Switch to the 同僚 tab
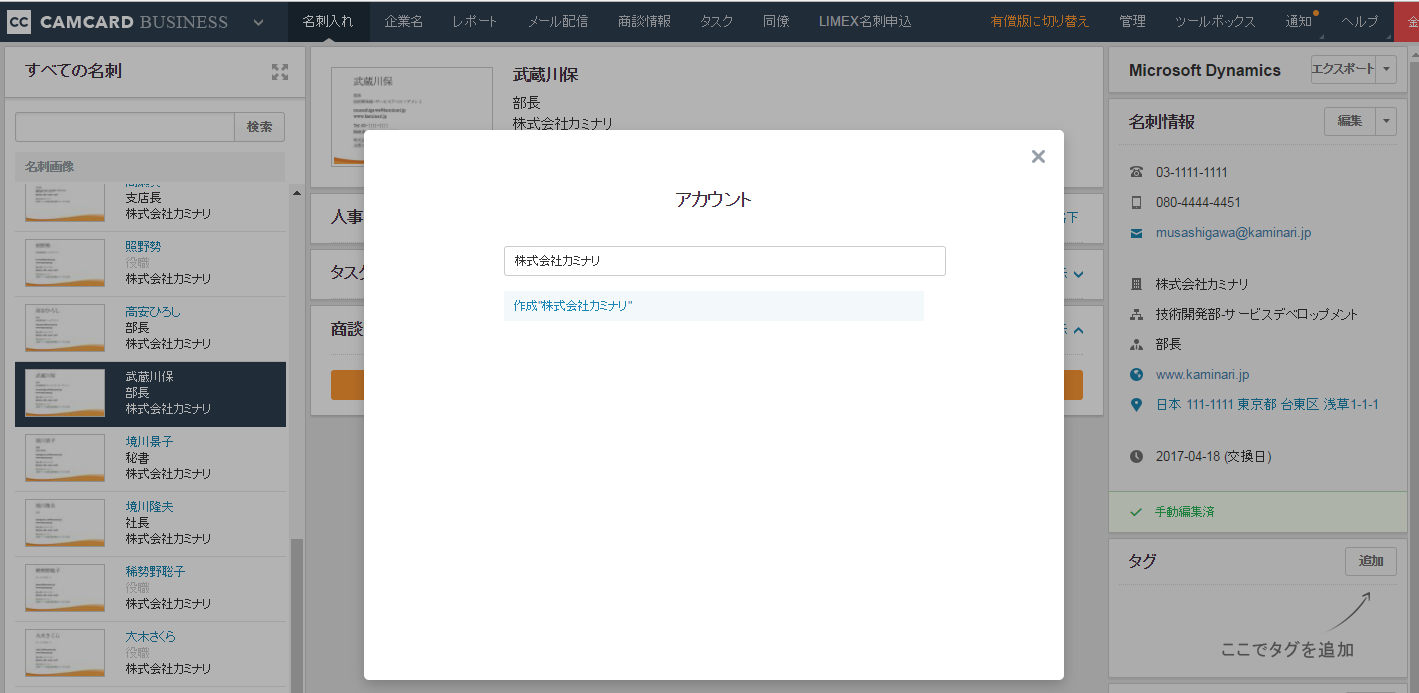Viewport: 1419px width, 693px height. click(x=776, y=21)
